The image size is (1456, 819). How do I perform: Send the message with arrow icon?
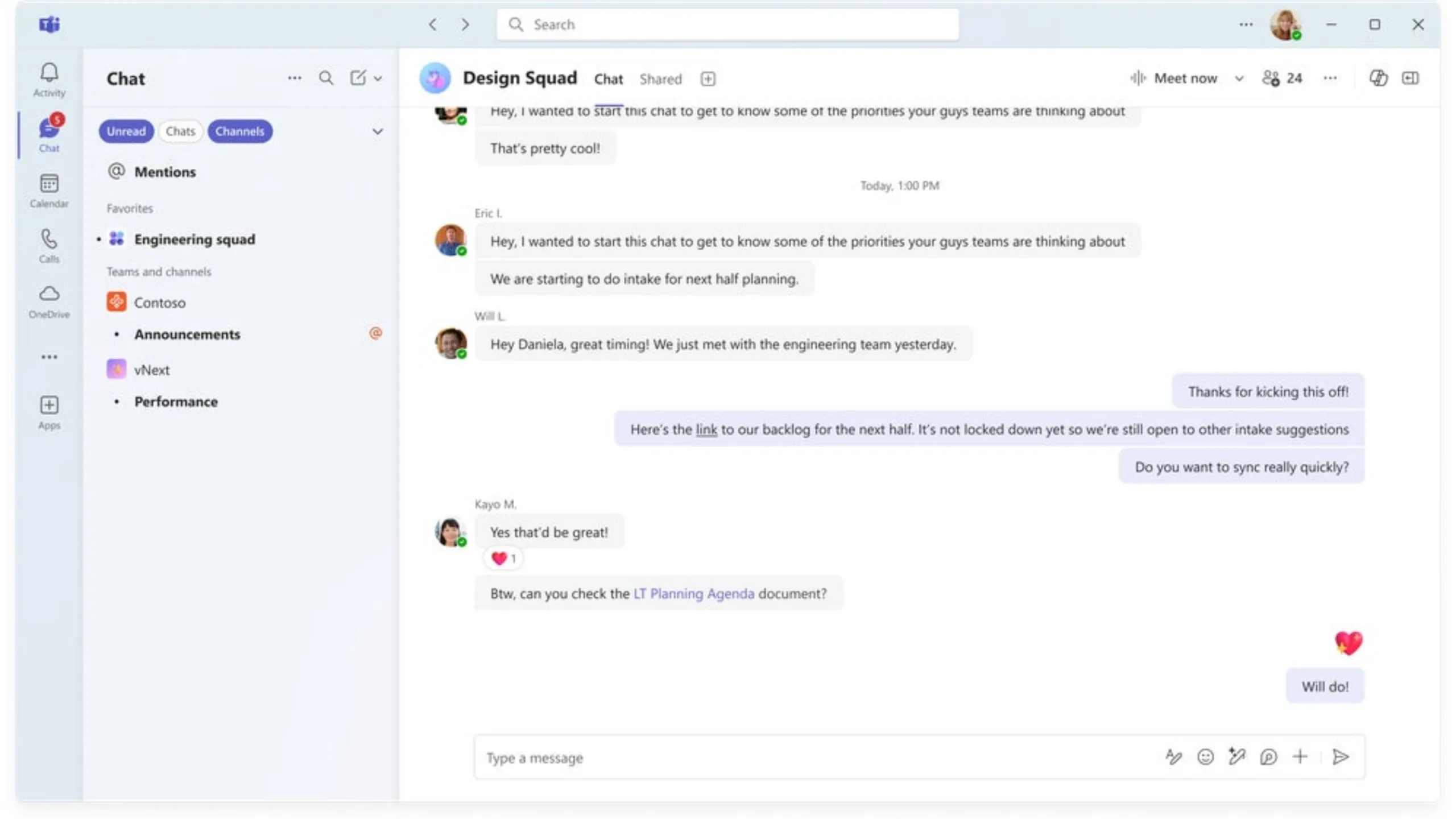(1341, 757)
